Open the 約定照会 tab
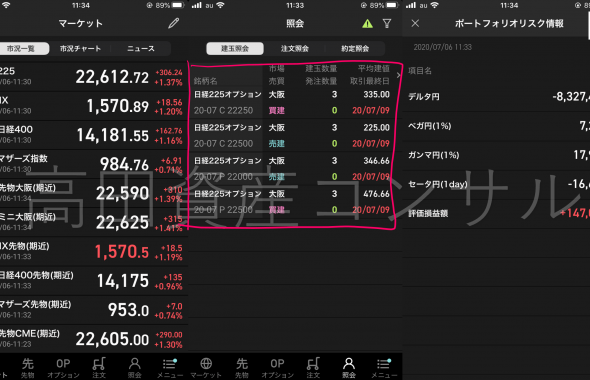The height and width of the screenshot is (380, 590). pyautogui.click(x=355, y=49)
